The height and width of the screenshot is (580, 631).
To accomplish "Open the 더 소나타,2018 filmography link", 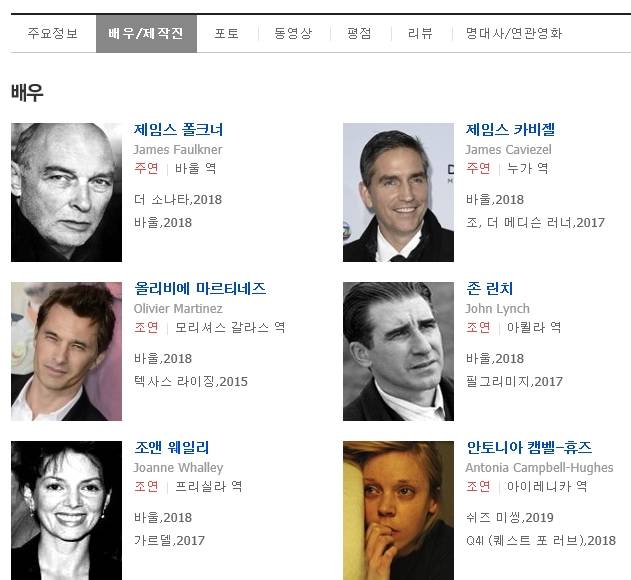I will point(178,200).
